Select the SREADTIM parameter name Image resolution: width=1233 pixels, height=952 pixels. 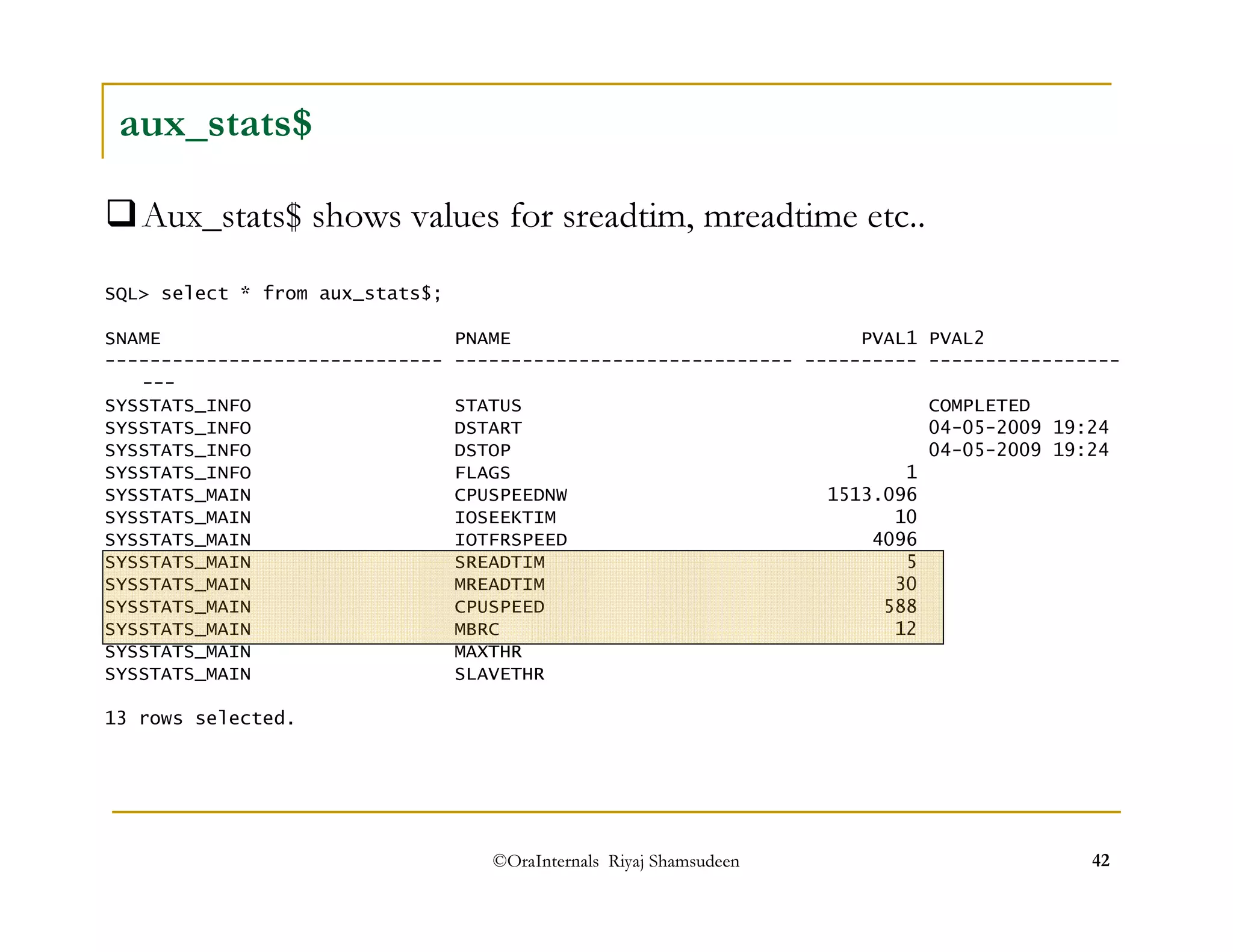pyautogui.click(x=499, y=562)
